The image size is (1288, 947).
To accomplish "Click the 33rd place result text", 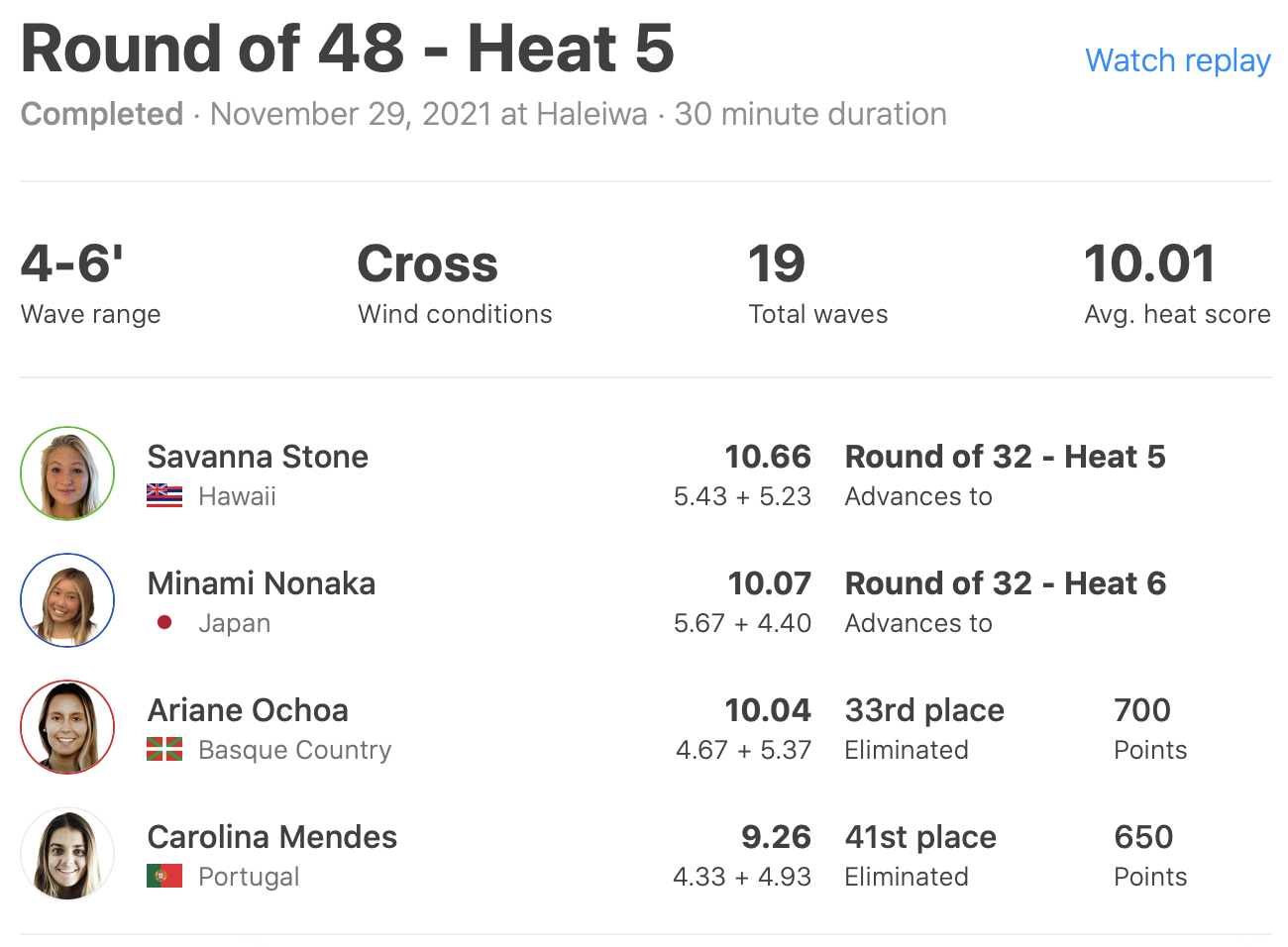I will coord(924,710).
